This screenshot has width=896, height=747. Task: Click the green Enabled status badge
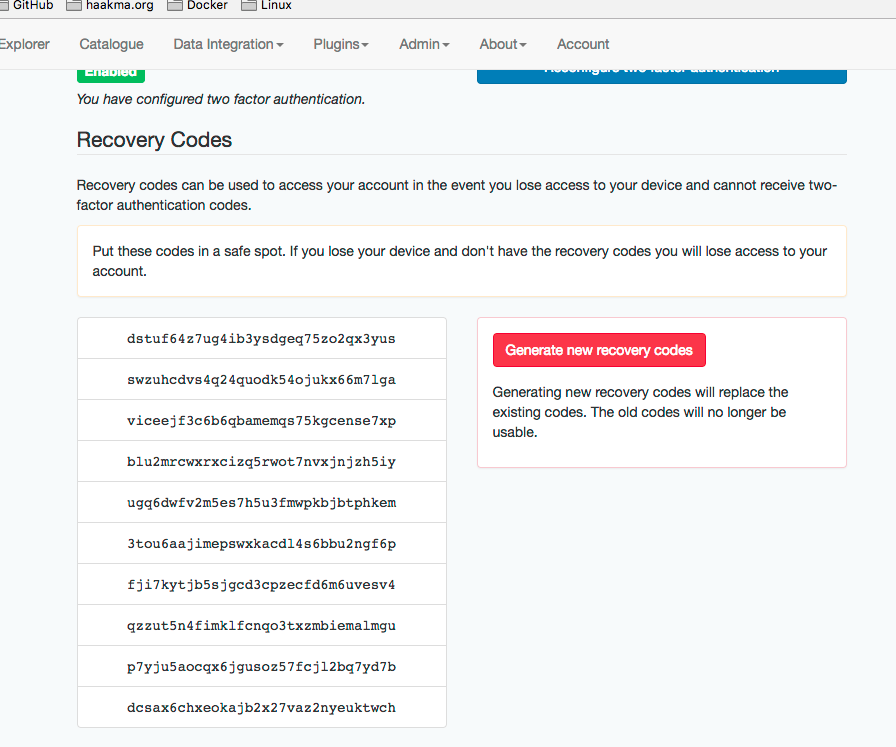pos(110,71)
